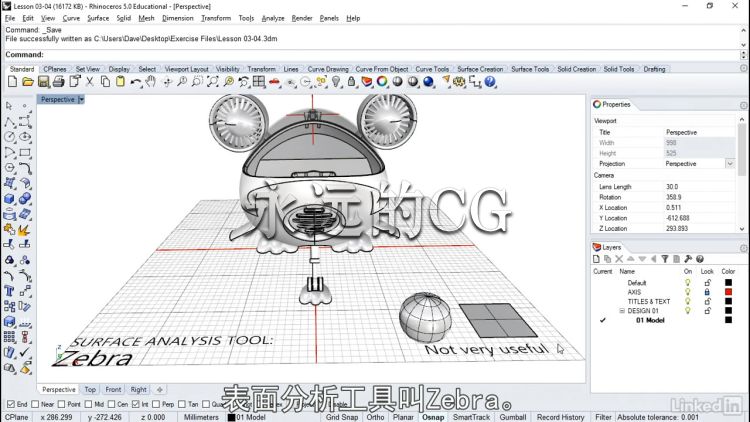Print using the printer icon
750x422 pixels.
pos(59,82)
